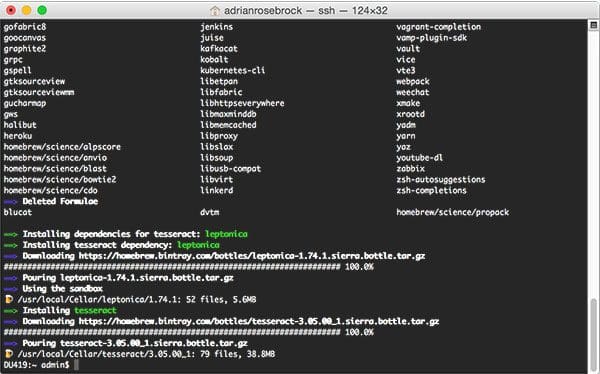Click the kubernetes-cli formula name
Image resolution: width=600 pixels, height=374 pixels.
[x=232, y=70]
